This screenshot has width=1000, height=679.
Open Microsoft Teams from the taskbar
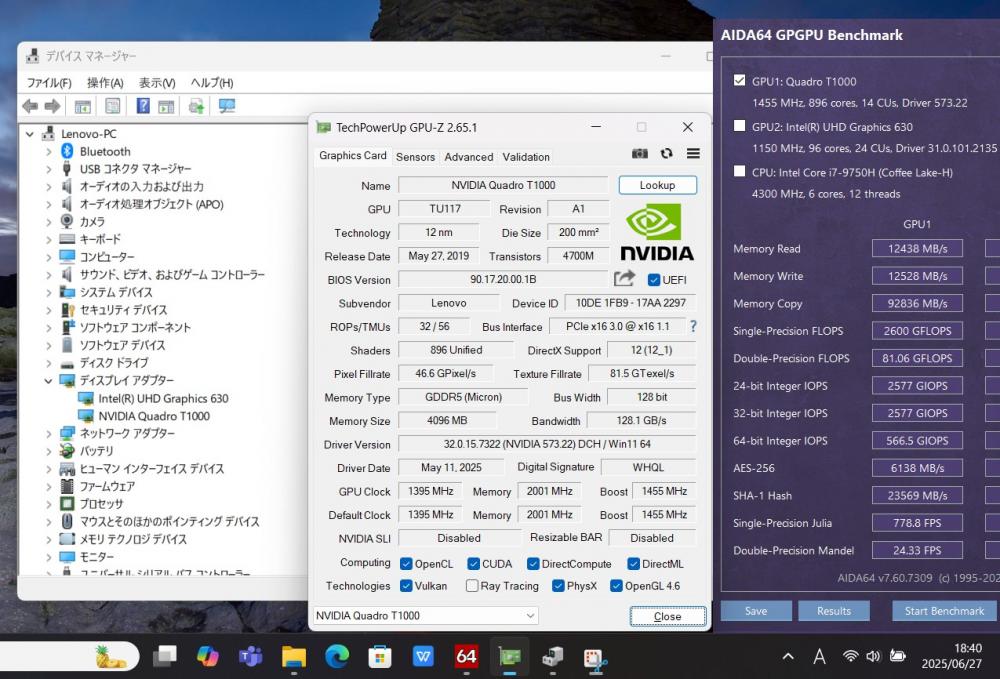250,655
